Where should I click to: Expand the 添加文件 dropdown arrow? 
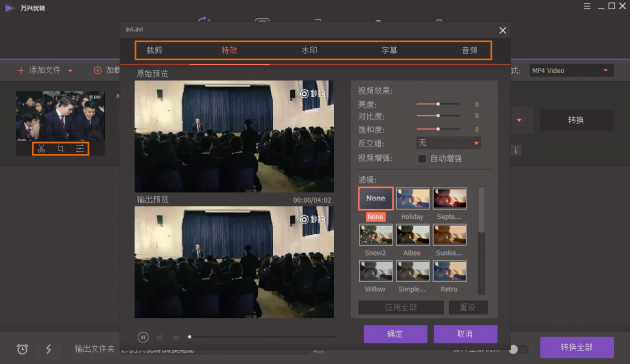(x=70, y=71)
